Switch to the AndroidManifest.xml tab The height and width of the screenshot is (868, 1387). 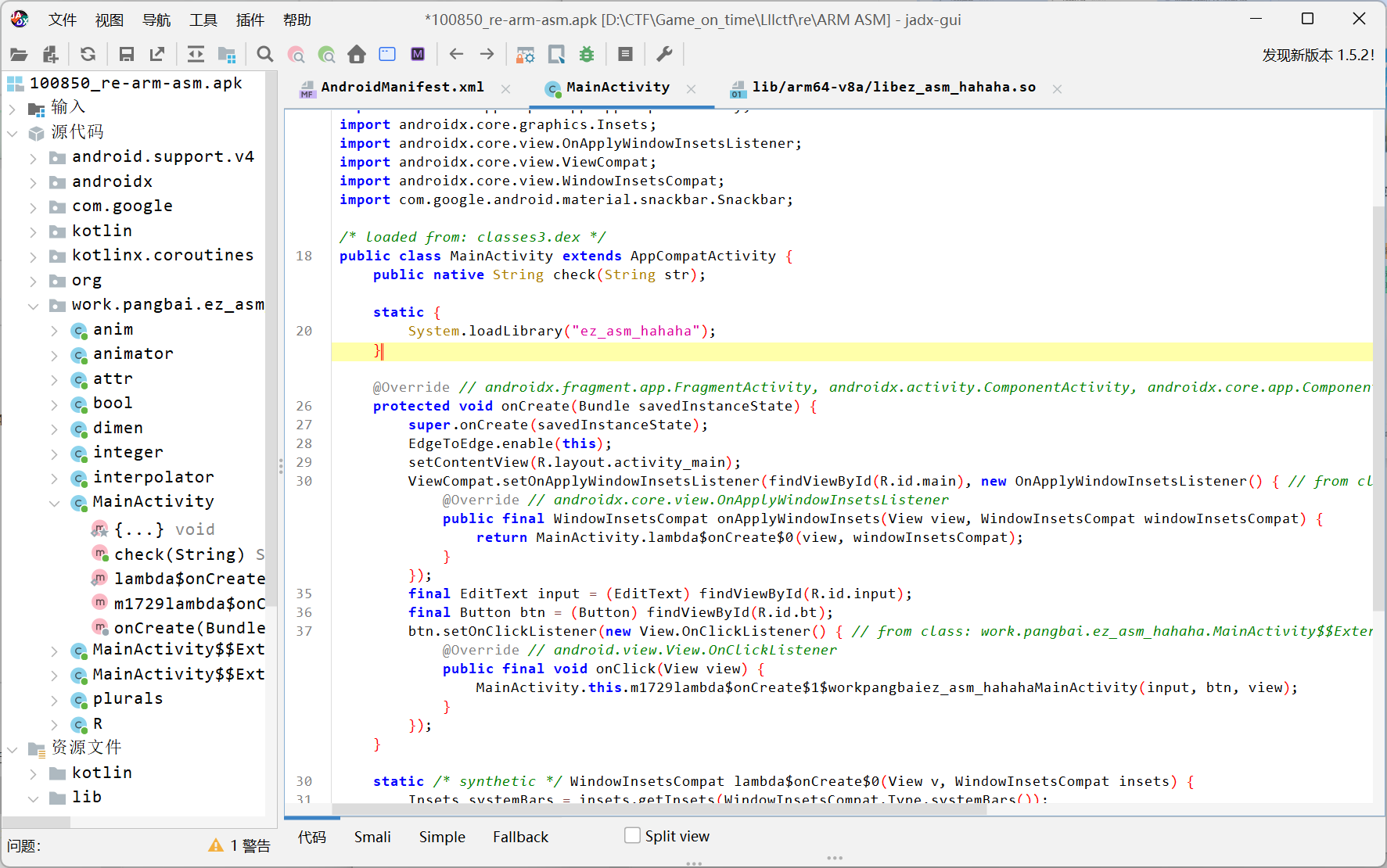point(401,88)
